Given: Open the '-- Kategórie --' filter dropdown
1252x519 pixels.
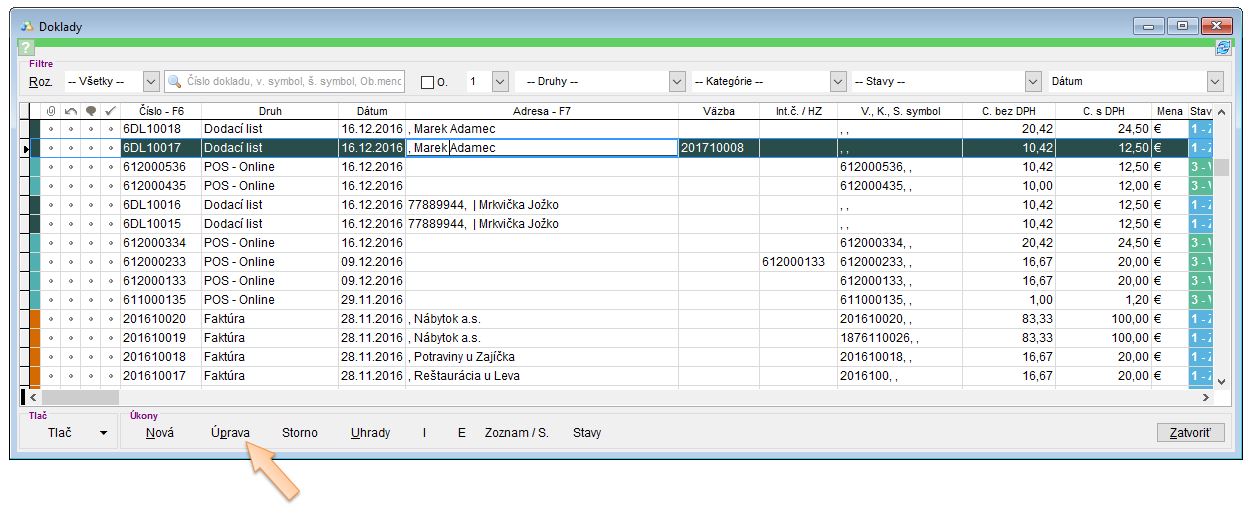Looking at the screenshot, I should (x=838, y=82).
